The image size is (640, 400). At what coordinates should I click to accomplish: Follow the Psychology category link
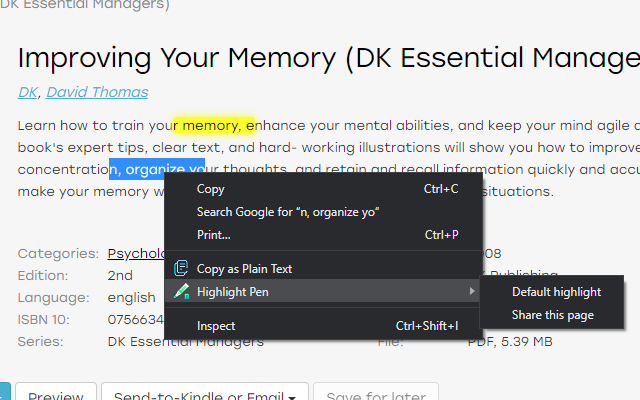[135, 254]
